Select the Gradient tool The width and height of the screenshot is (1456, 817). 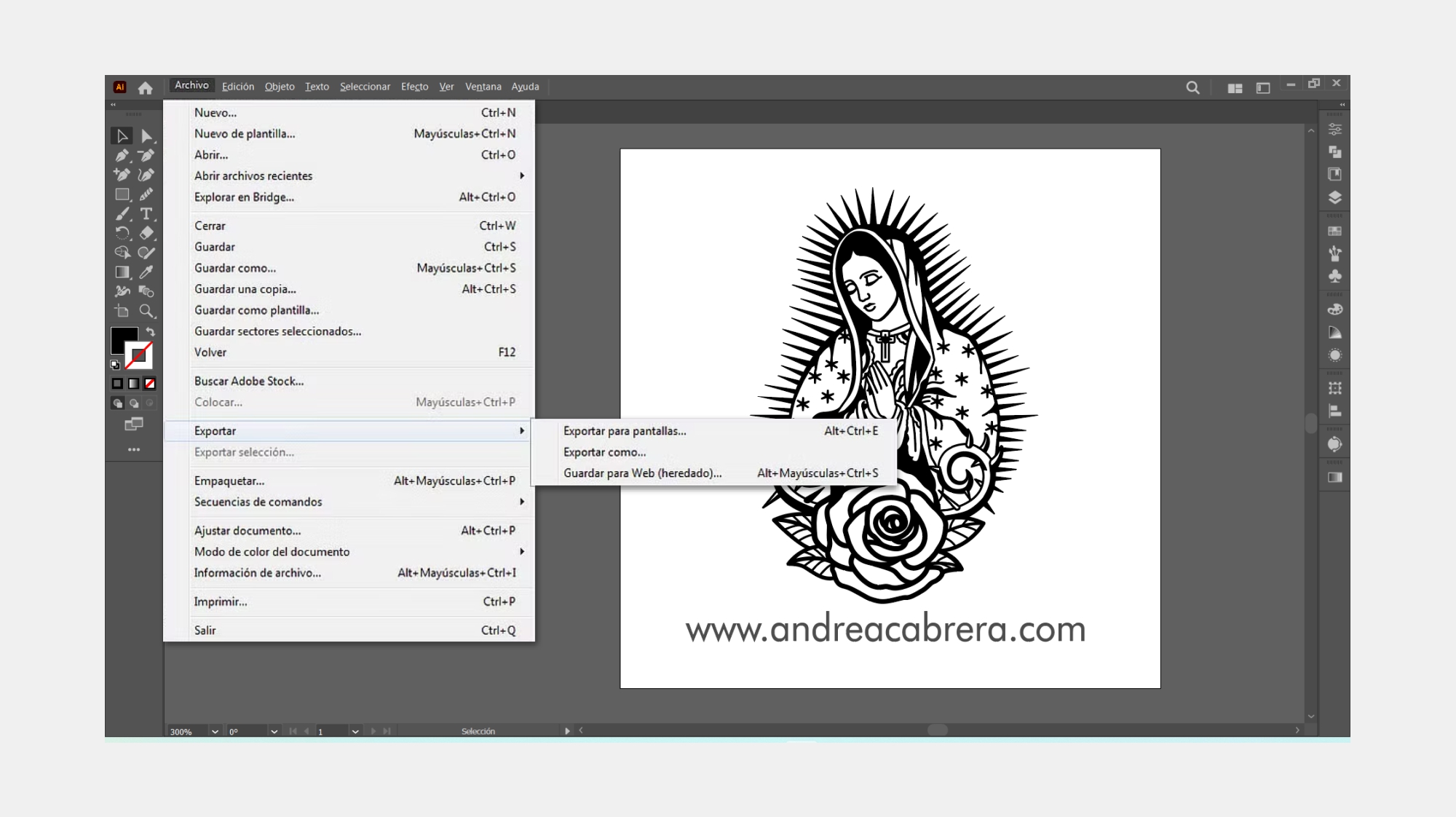tap(122, 272)
